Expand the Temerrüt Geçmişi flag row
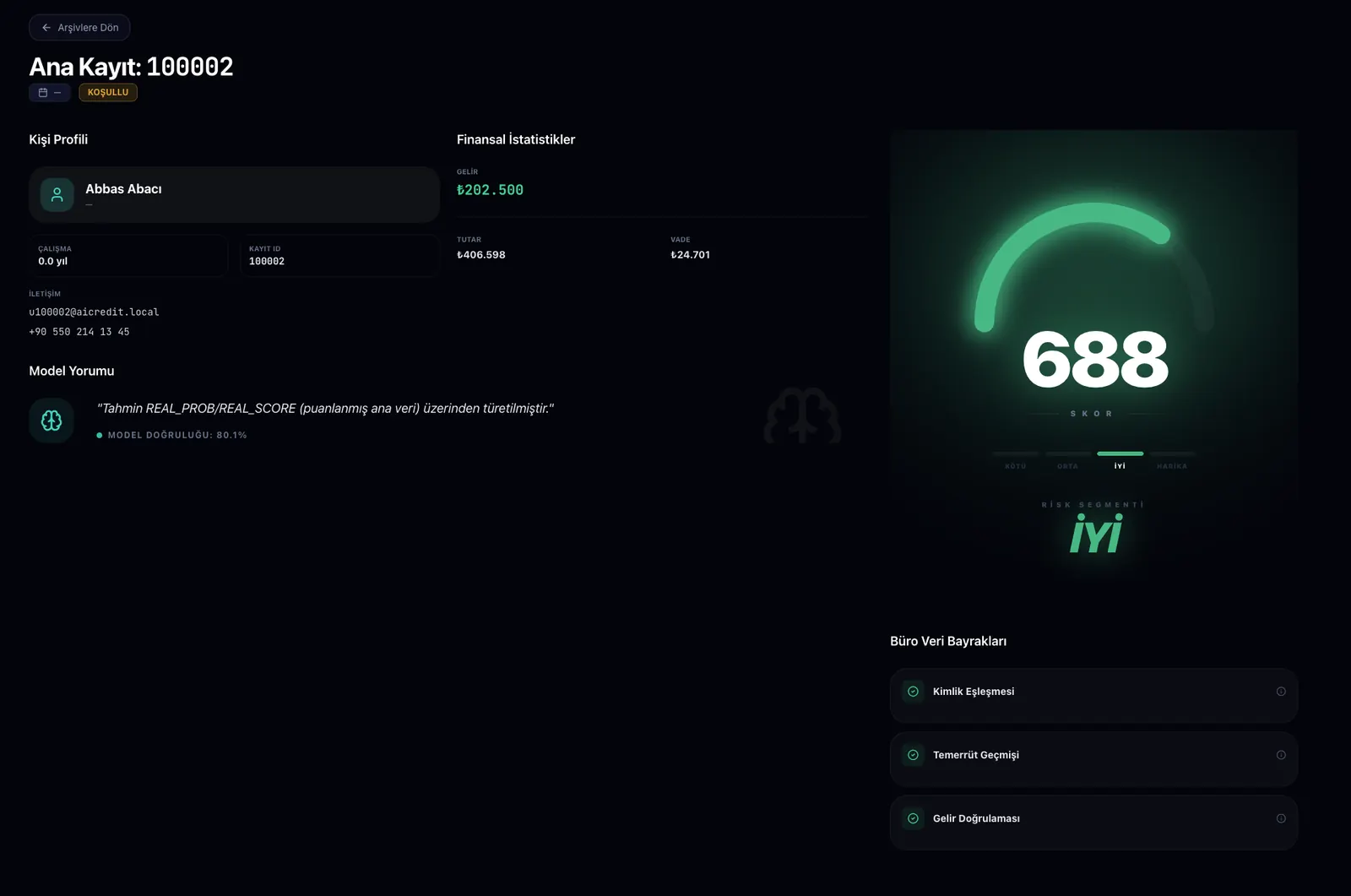This screenshot has height=896, width=1351. [1093, 758]
